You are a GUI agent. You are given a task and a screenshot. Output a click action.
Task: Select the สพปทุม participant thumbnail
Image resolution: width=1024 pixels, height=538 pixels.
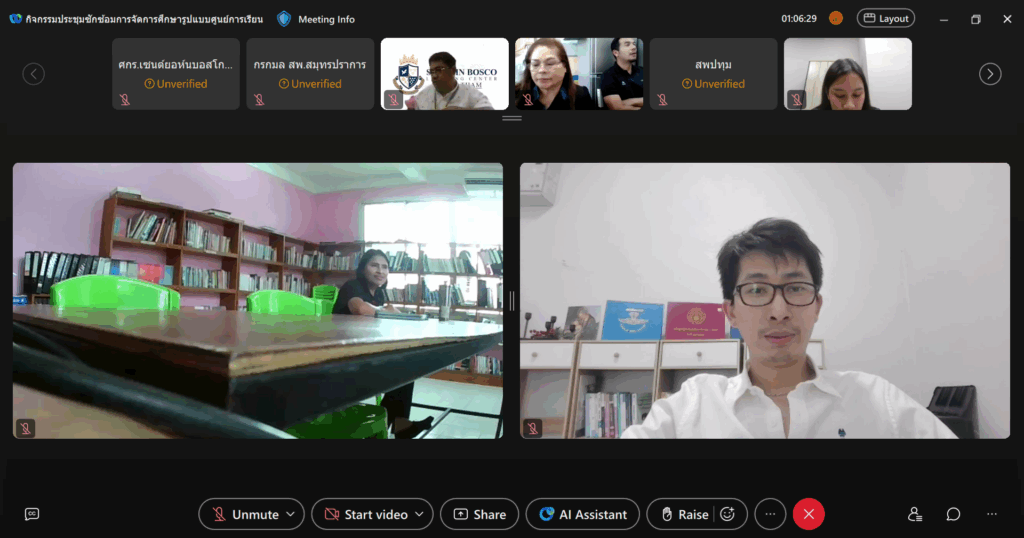pos(713,74)
